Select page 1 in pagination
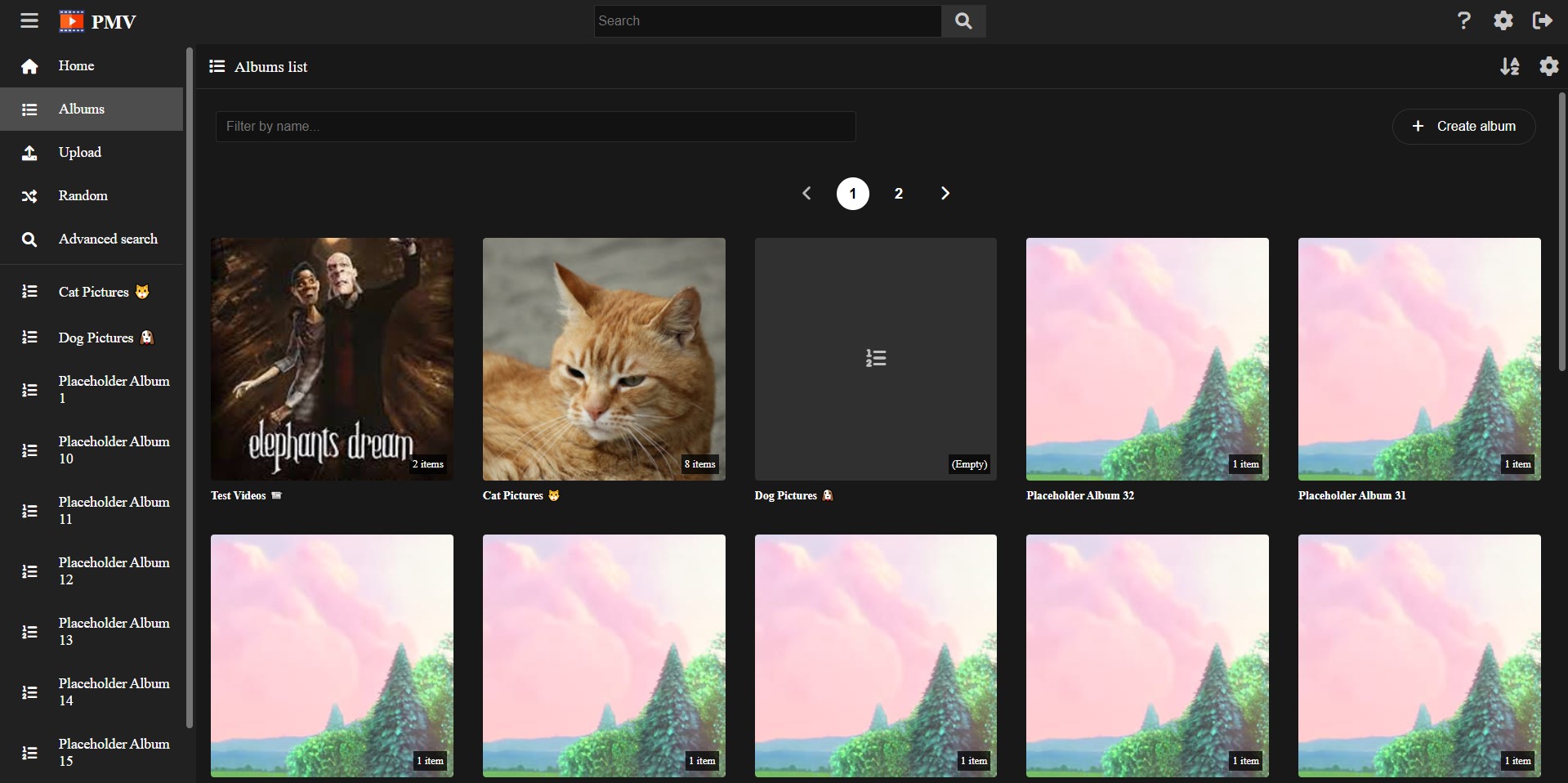 [x=853, y=194]
